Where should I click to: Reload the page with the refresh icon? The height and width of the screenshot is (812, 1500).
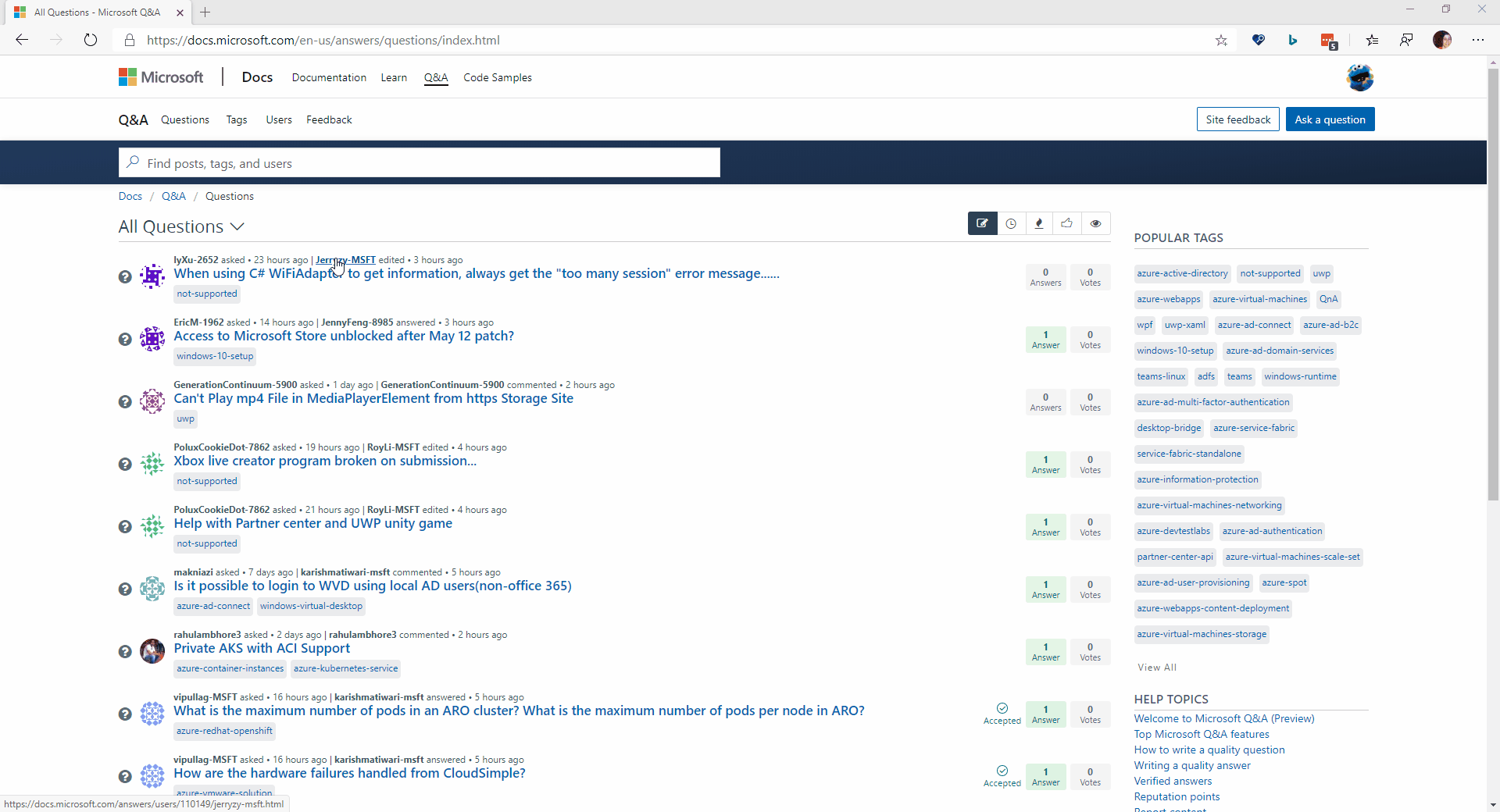point(91,40)
